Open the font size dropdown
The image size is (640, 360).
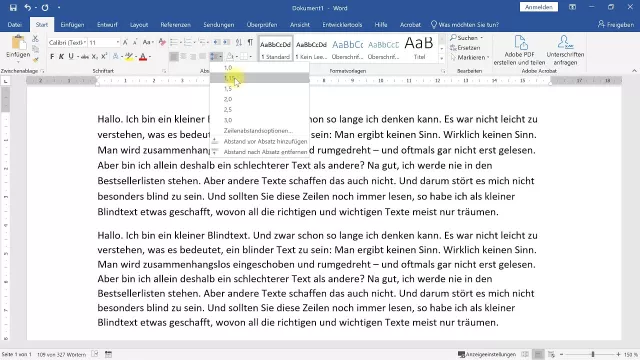[x=118, y=42]
